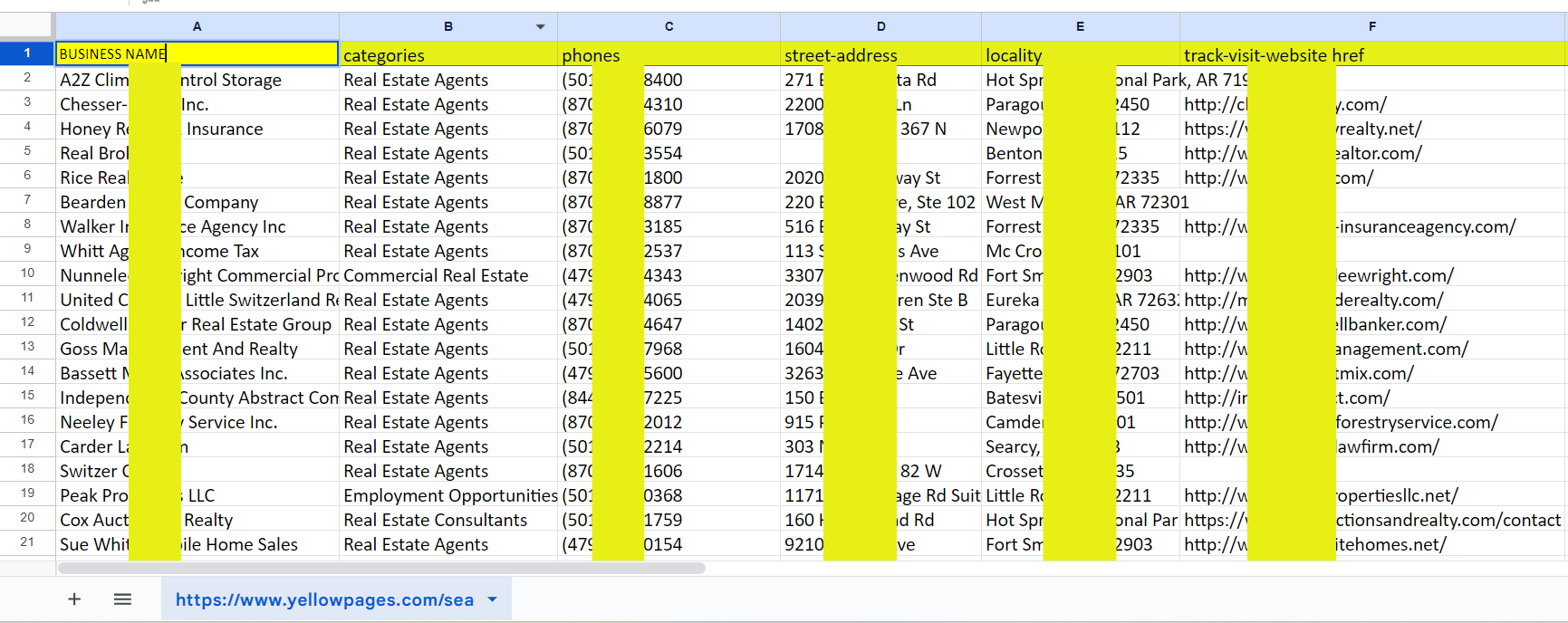Viewport: 1568px width, 623px height.
Task: Select the yellowpages.com sheet tab
Action: coord(324,599)
